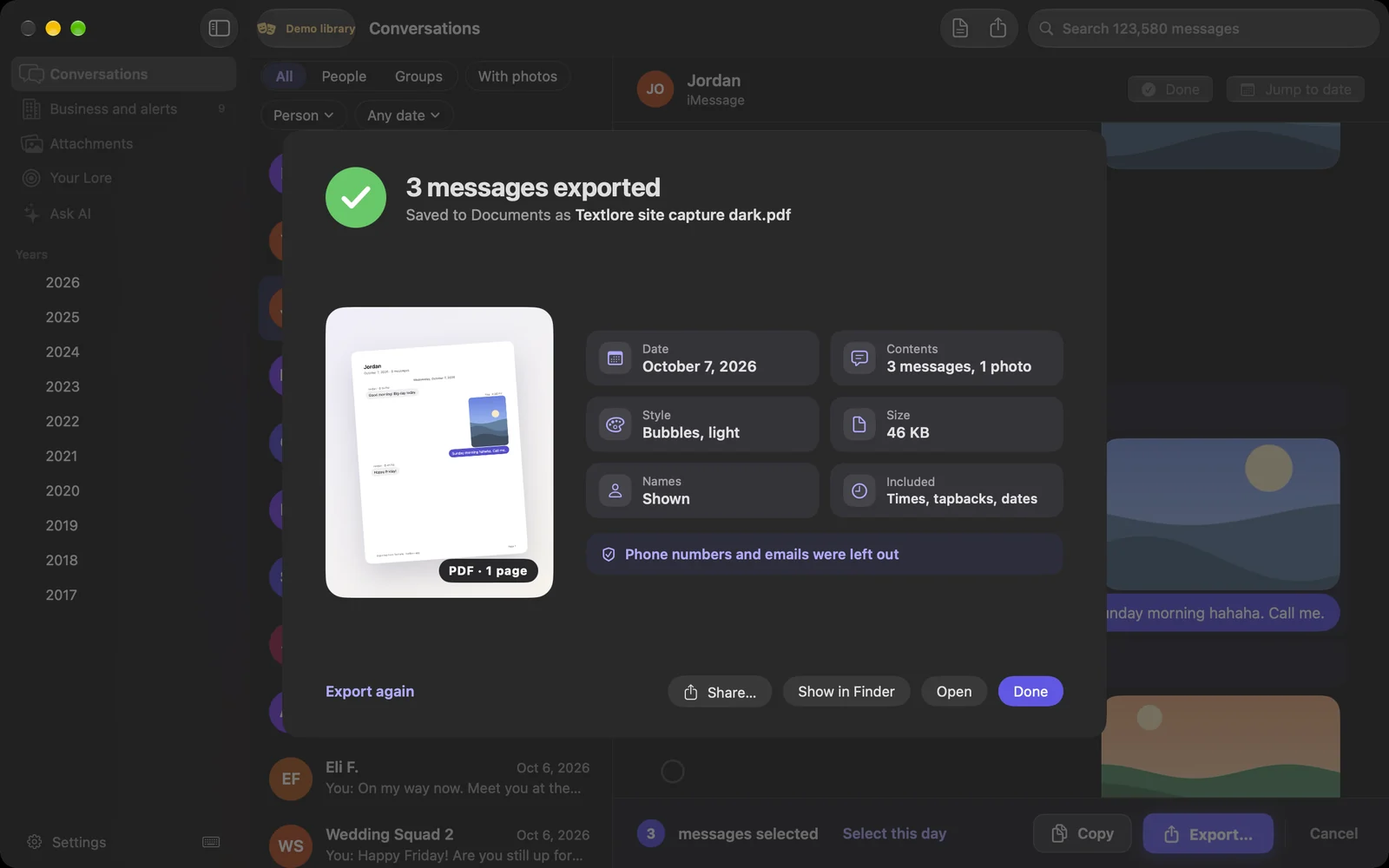Select the With photos filter
Screen dimensions: 1389x868
click(x=517, y=76)
